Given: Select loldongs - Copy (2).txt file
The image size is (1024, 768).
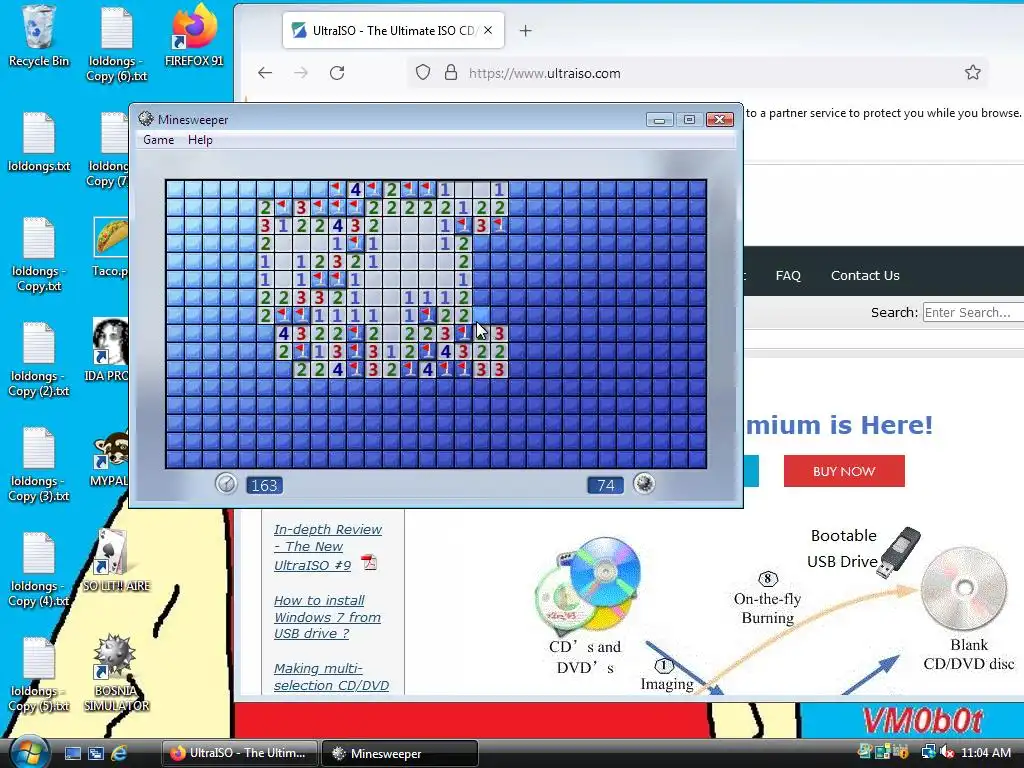Looking at the screenshot, I should [39, 359].
